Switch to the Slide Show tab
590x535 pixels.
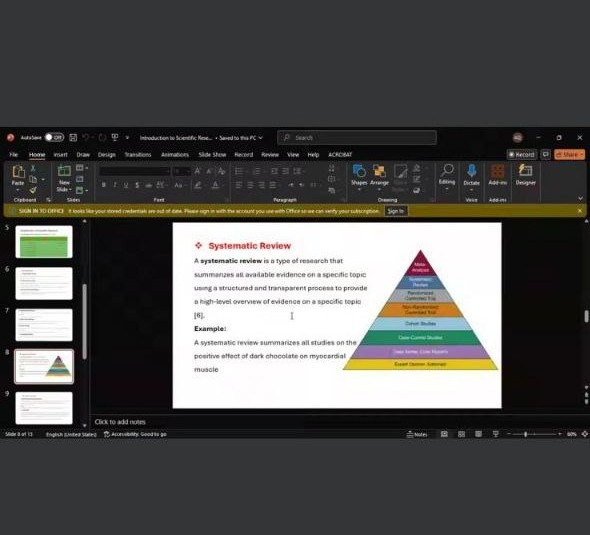(212, 155)
